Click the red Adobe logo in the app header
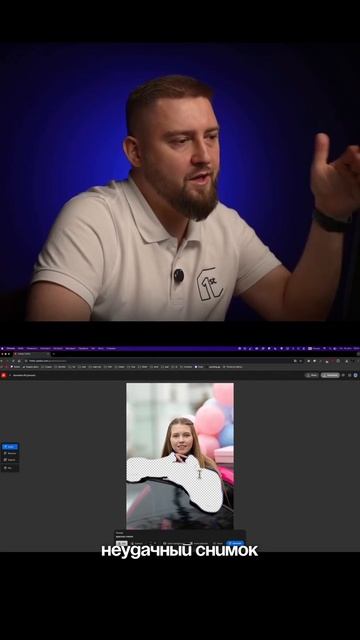Viewport: 360px width, 640px height. (4, 375)
